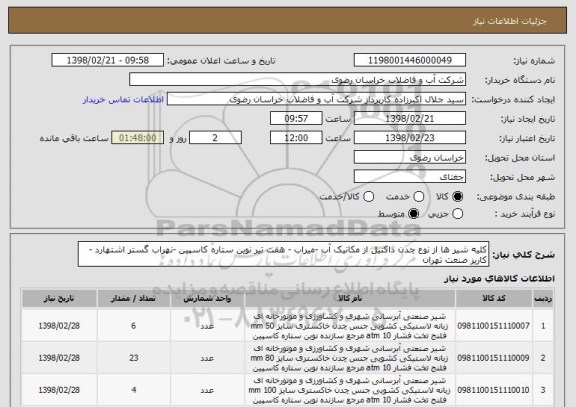Click the شرح کلی نیاز description box

[283, 254]
